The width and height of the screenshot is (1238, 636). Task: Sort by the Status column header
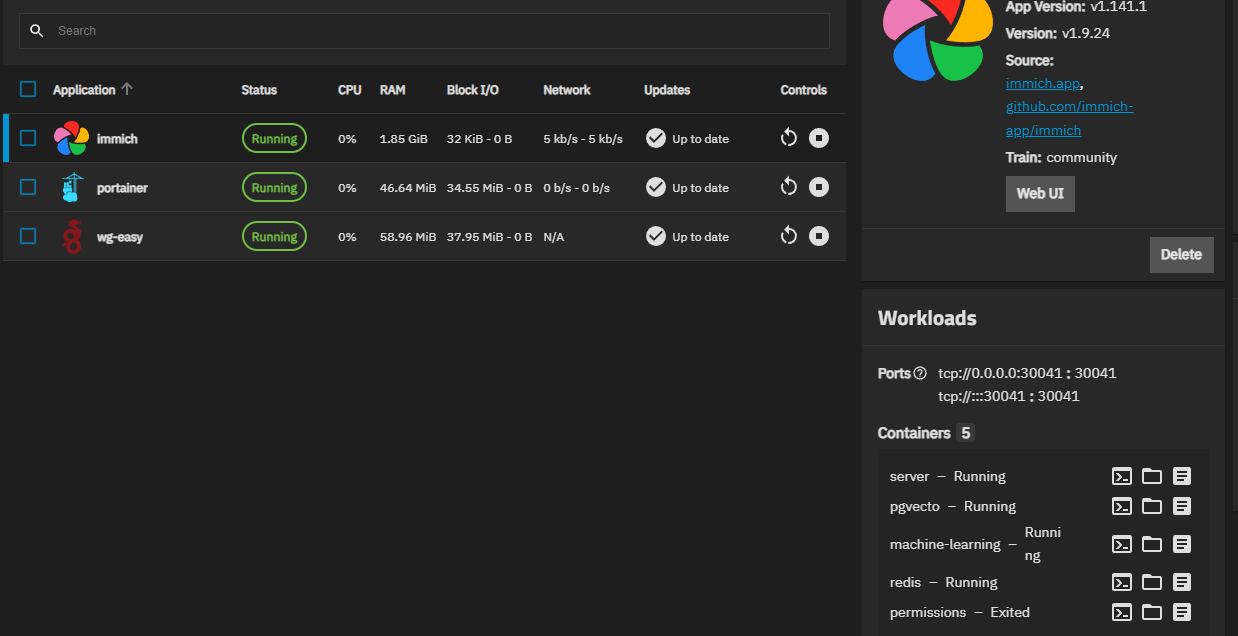pyautogui.click(x=259, y=90)
